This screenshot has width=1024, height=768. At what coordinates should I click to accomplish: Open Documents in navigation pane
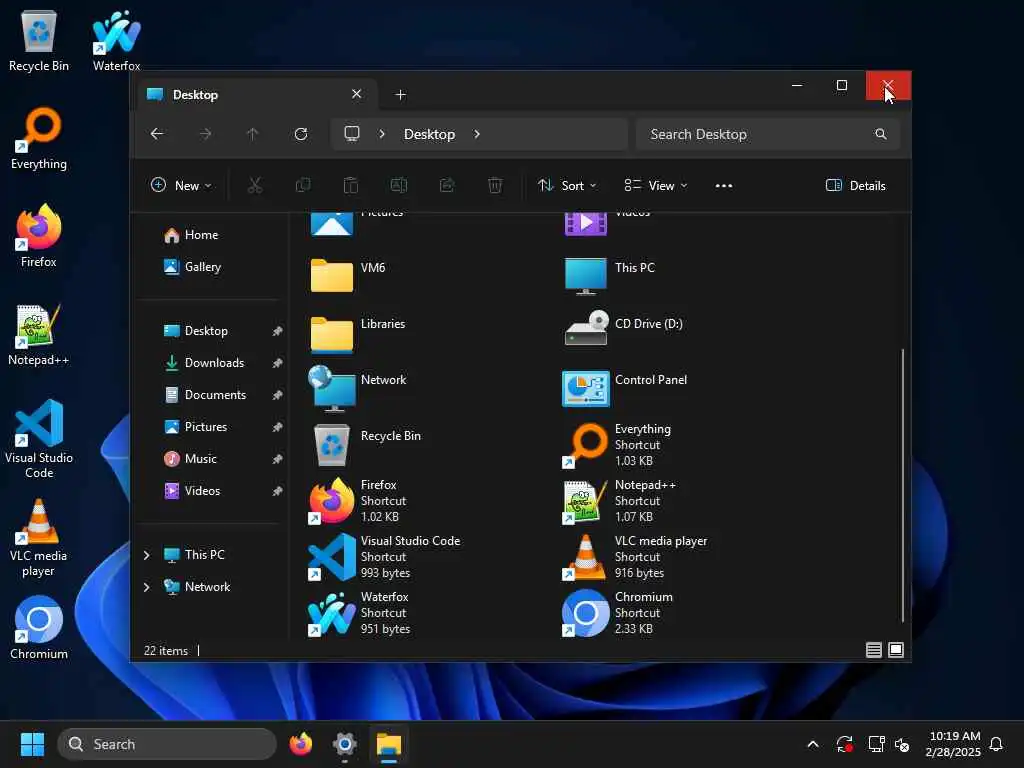click(215, 395)
